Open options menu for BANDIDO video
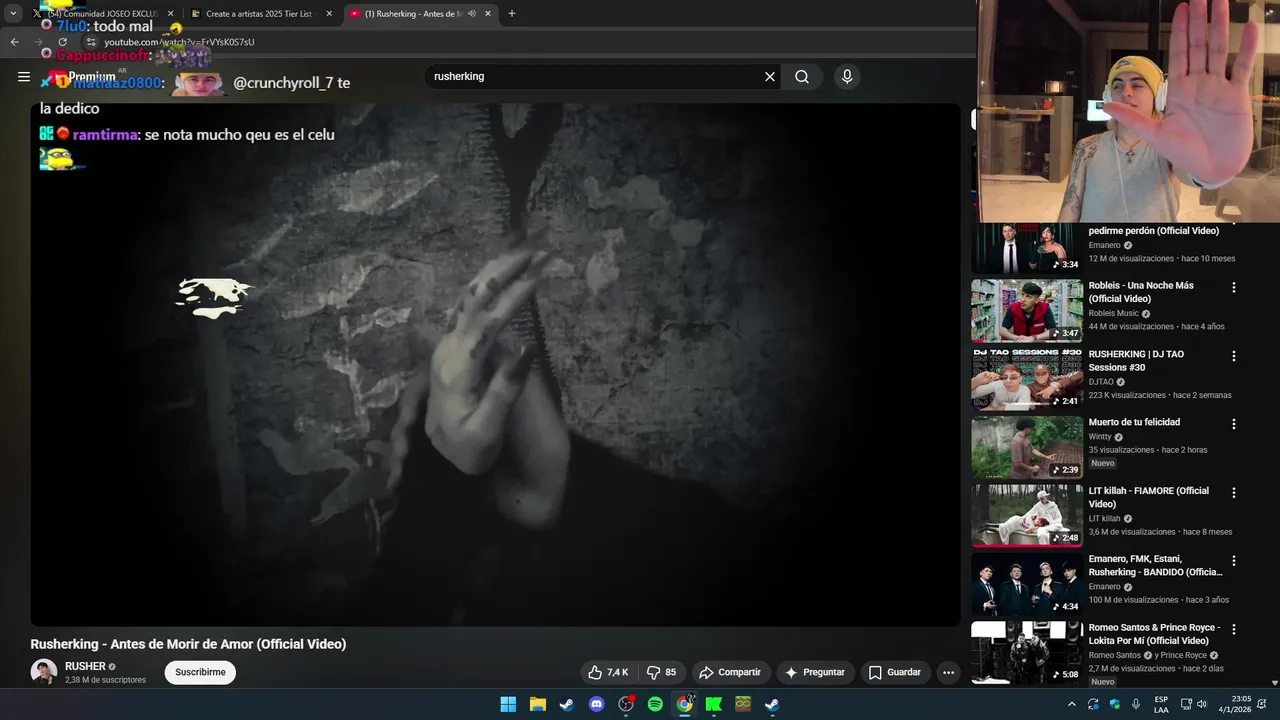The height and width of the screenshot is (720, 1280). [x=1233, y=561]
